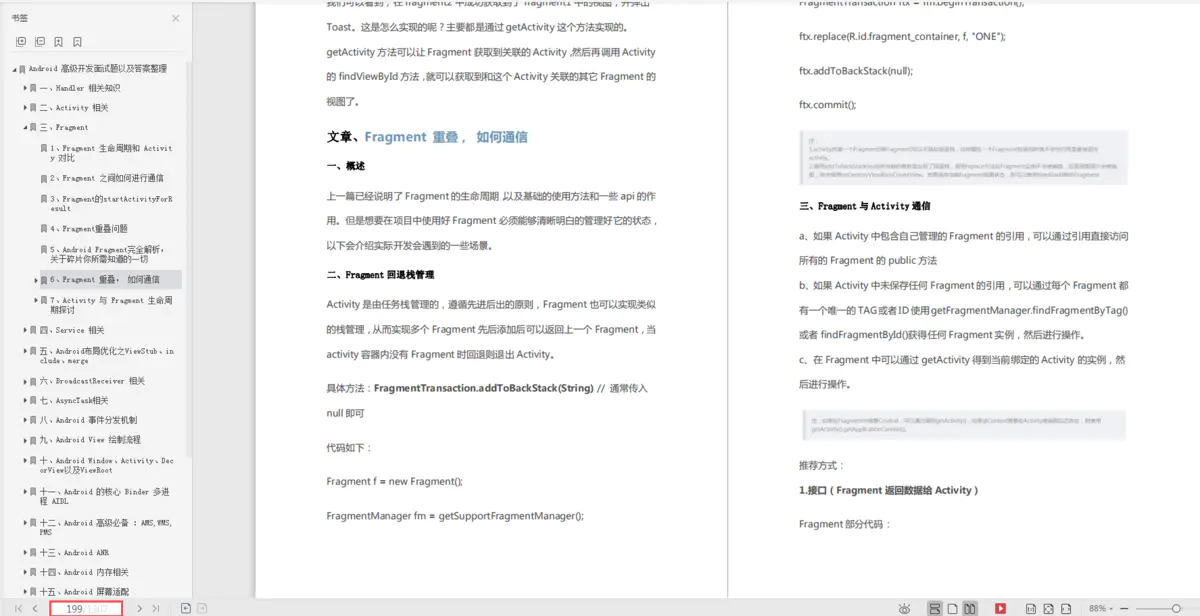This screenshot has width=1200, height=616.
Task: Close the 书签 bookmark panel
Action: pos(176,18)
